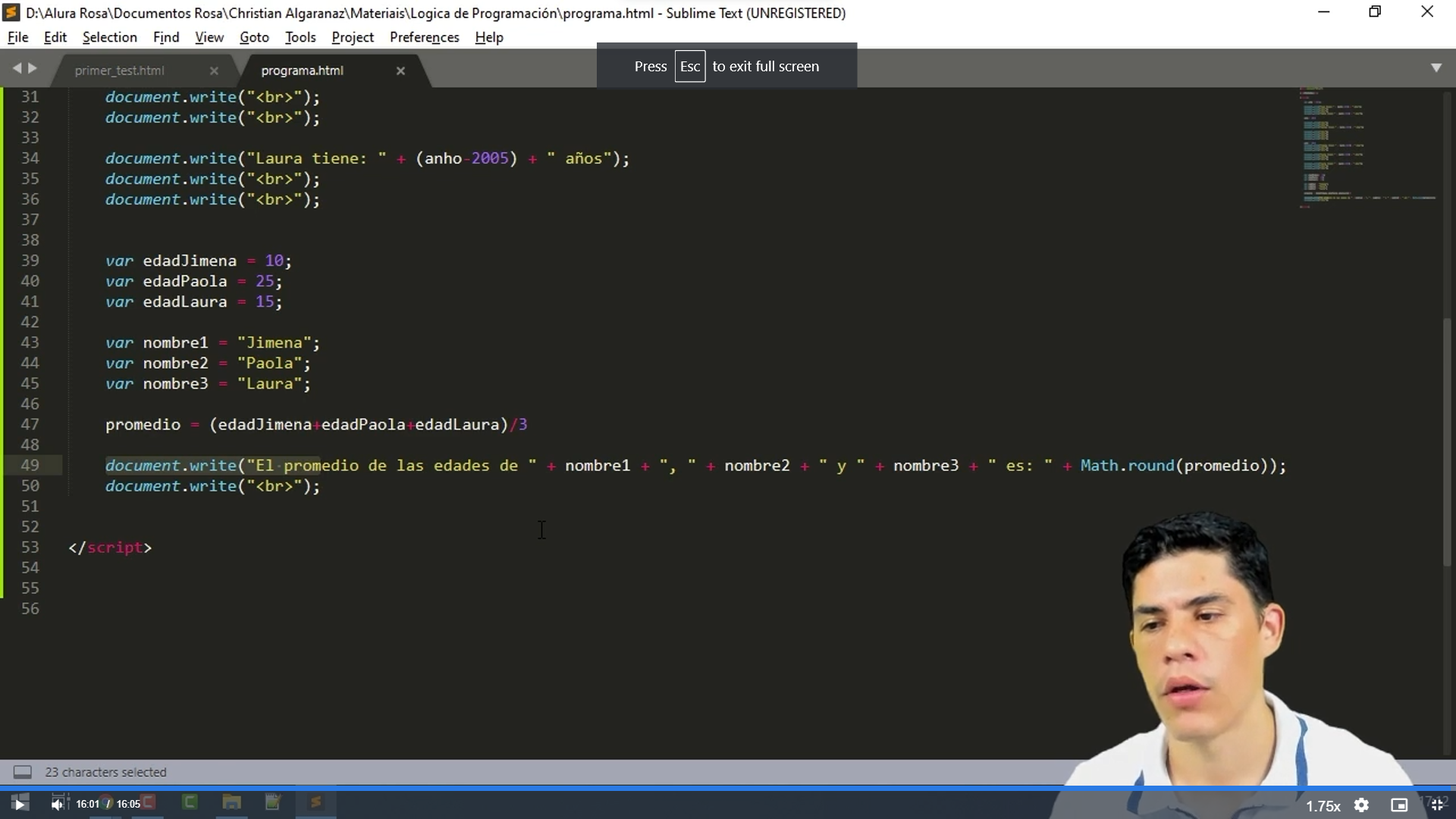Go to next tab with right arrow
The height and width of the screenshot is (819, 1456).
(33, 68)
